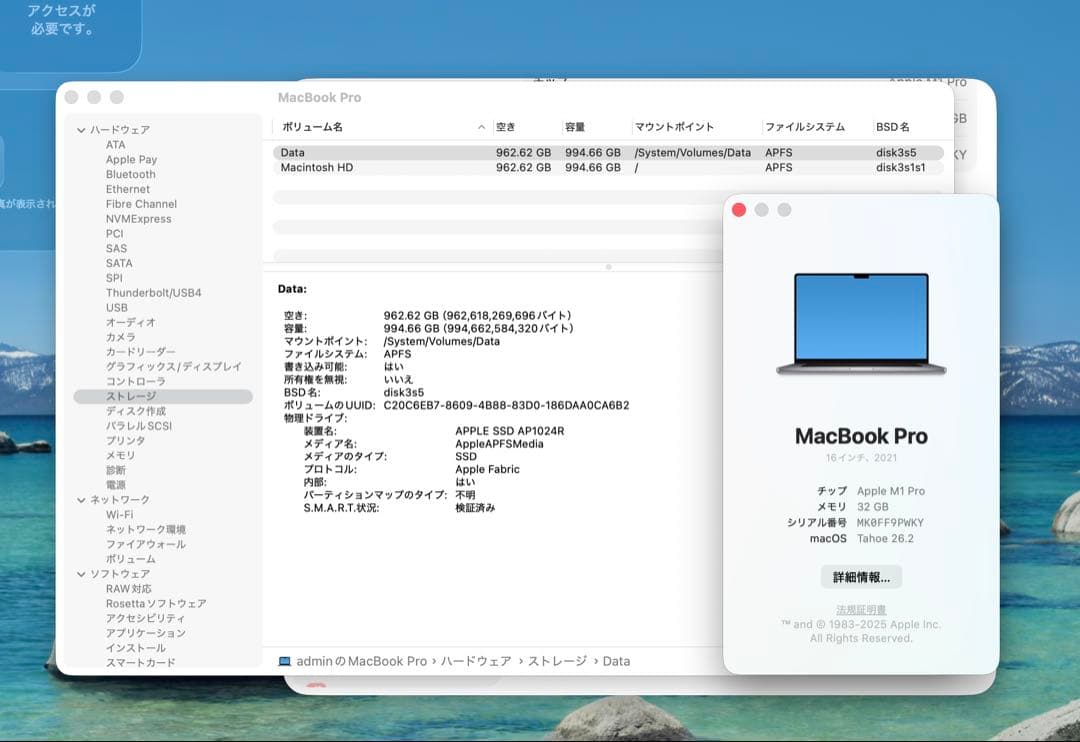
Task: Collapse the ソフトウェア sidebar section
Action: click(81, 573)
